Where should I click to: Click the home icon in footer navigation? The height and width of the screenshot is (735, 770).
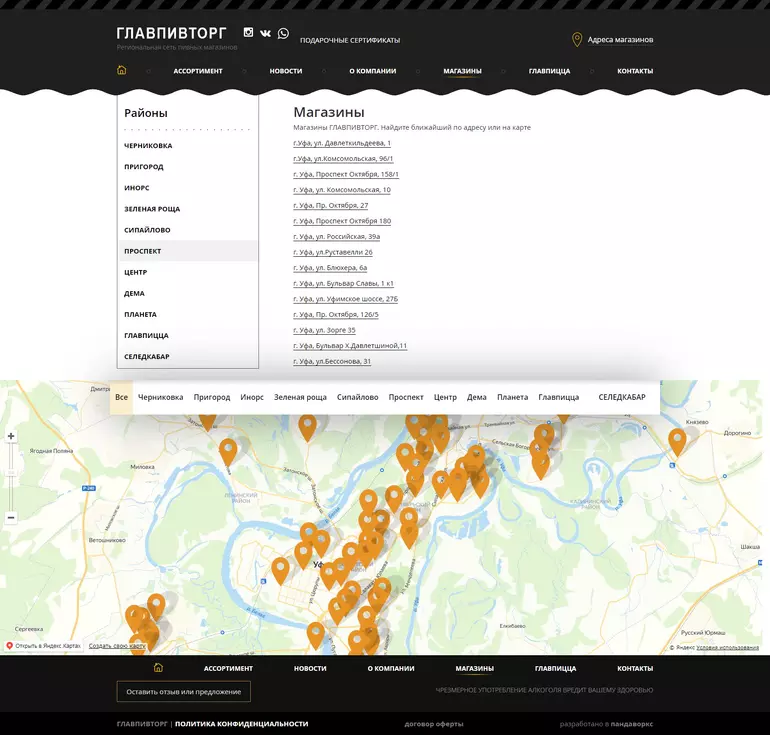pyautogui.click(x=158, y=668)
